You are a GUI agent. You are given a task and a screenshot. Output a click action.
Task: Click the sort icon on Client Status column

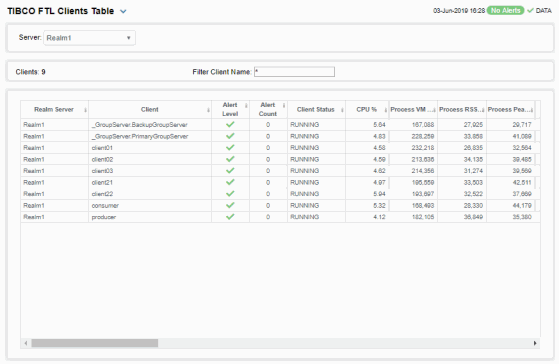click(342, 110)
